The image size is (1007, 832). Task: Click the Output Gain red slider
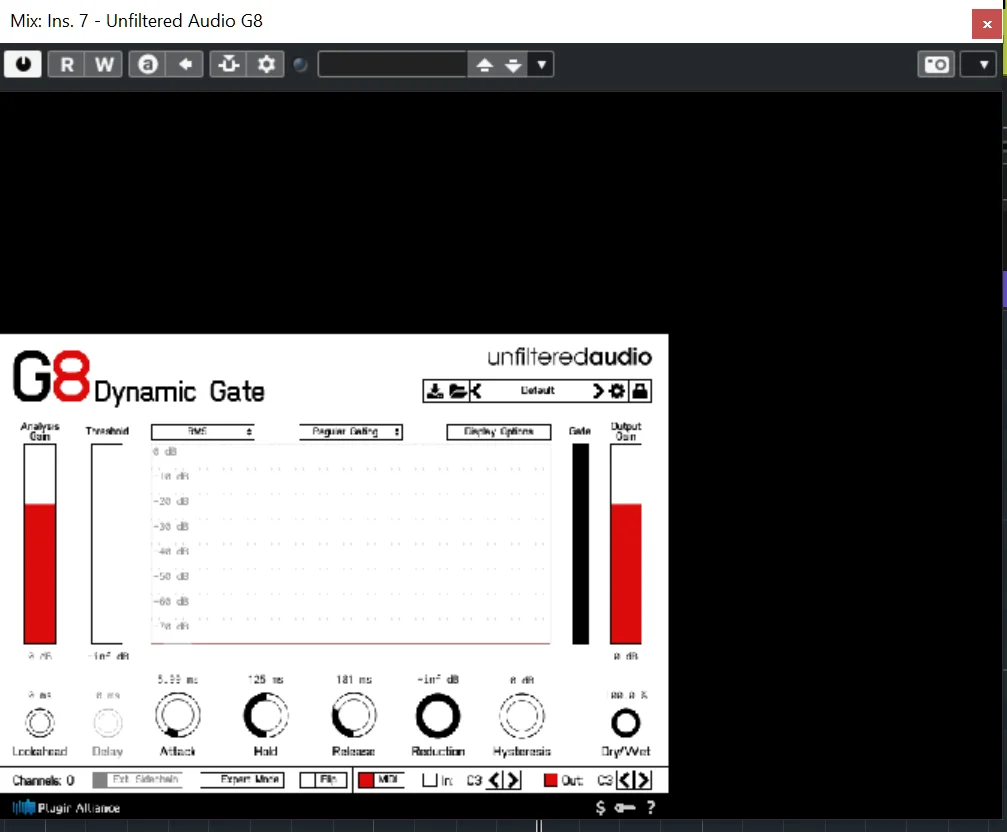click(626, 543)
